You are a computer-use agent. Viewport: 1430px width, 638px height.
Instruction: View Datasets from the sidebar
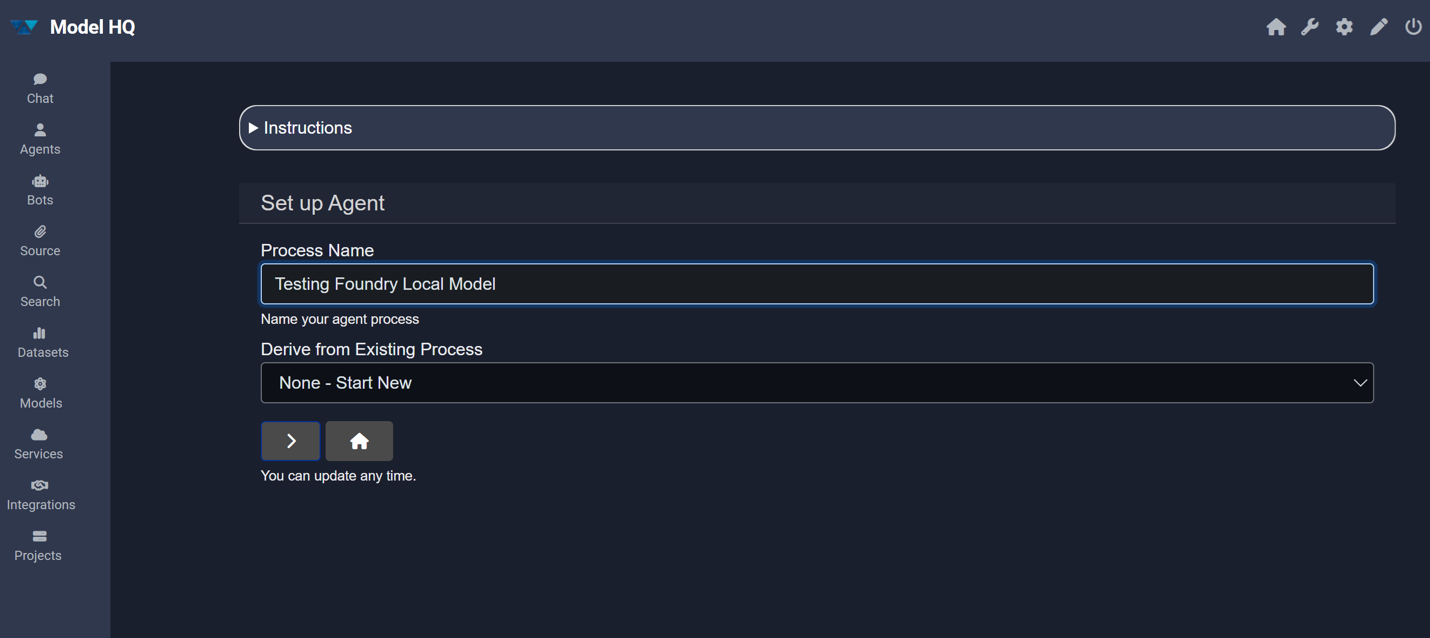pyautogui.click(x=42, y=342)
